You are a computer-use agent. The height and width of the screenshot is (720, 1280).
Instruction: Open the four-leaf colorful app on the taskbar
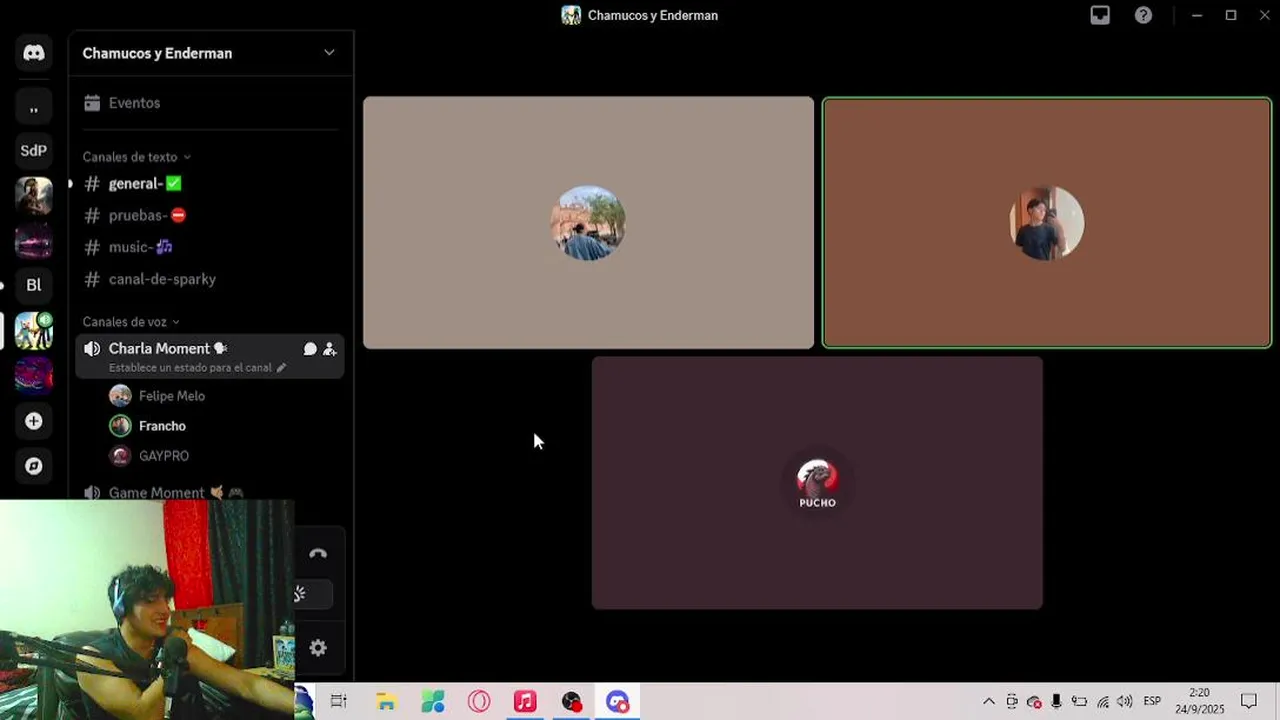[x=432, y=702]
